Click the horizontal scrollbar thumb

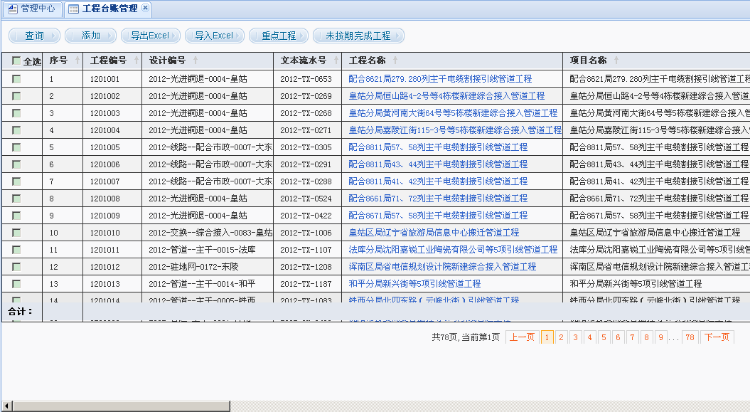coord(121,406)
